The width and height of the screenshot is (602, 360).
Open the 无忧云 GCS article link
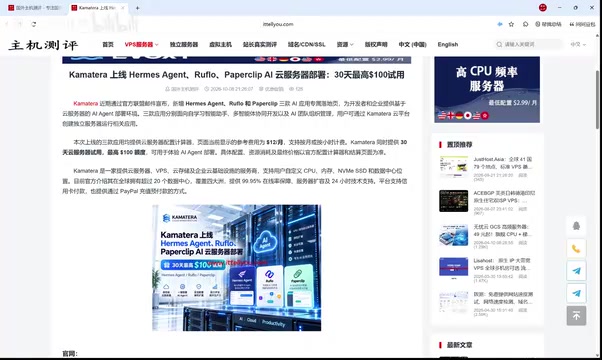(x=502, y=230)
